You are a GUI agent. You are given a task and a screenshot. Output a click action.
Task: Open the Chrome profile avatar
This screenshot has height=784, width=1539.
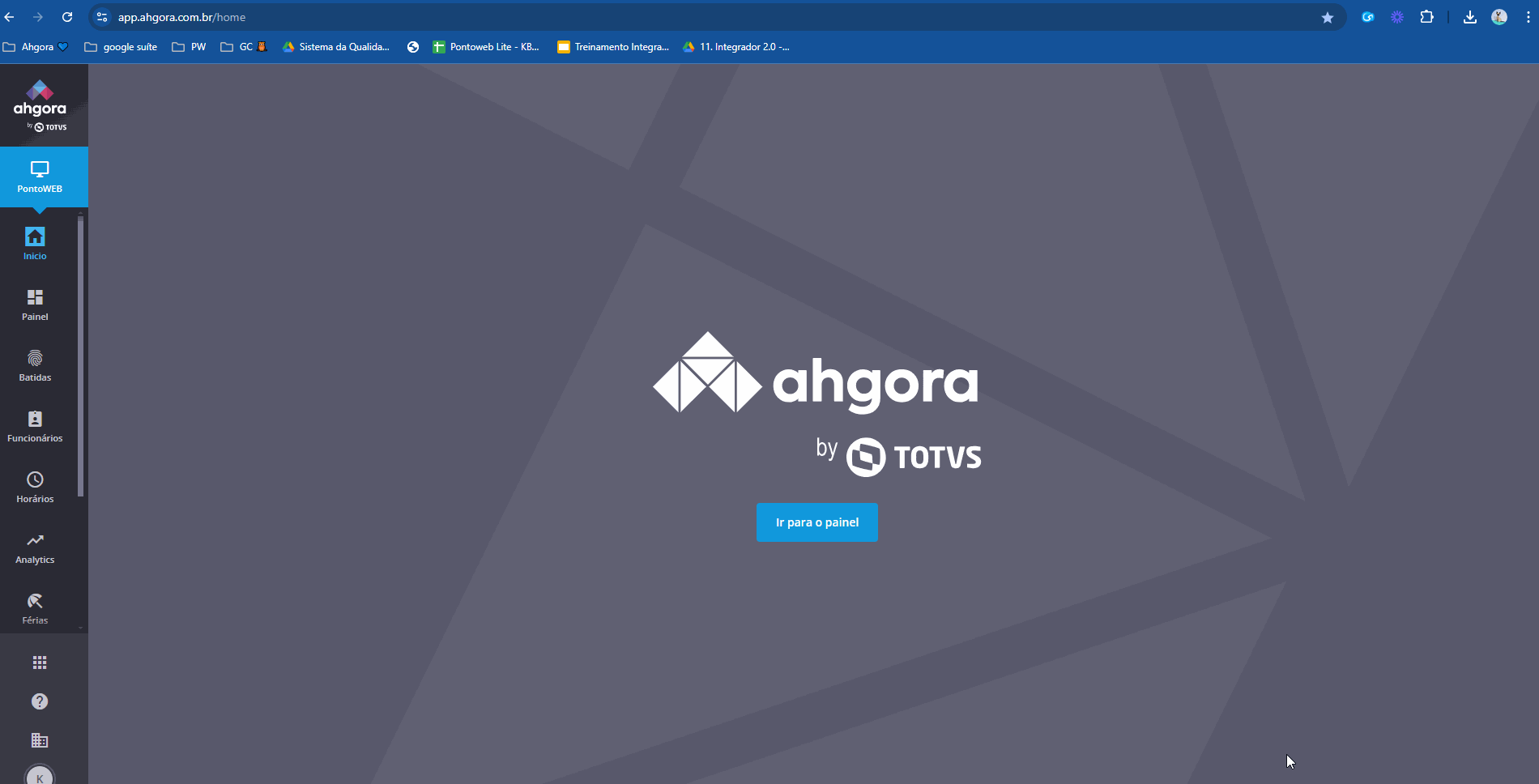tap(1499, 17)
